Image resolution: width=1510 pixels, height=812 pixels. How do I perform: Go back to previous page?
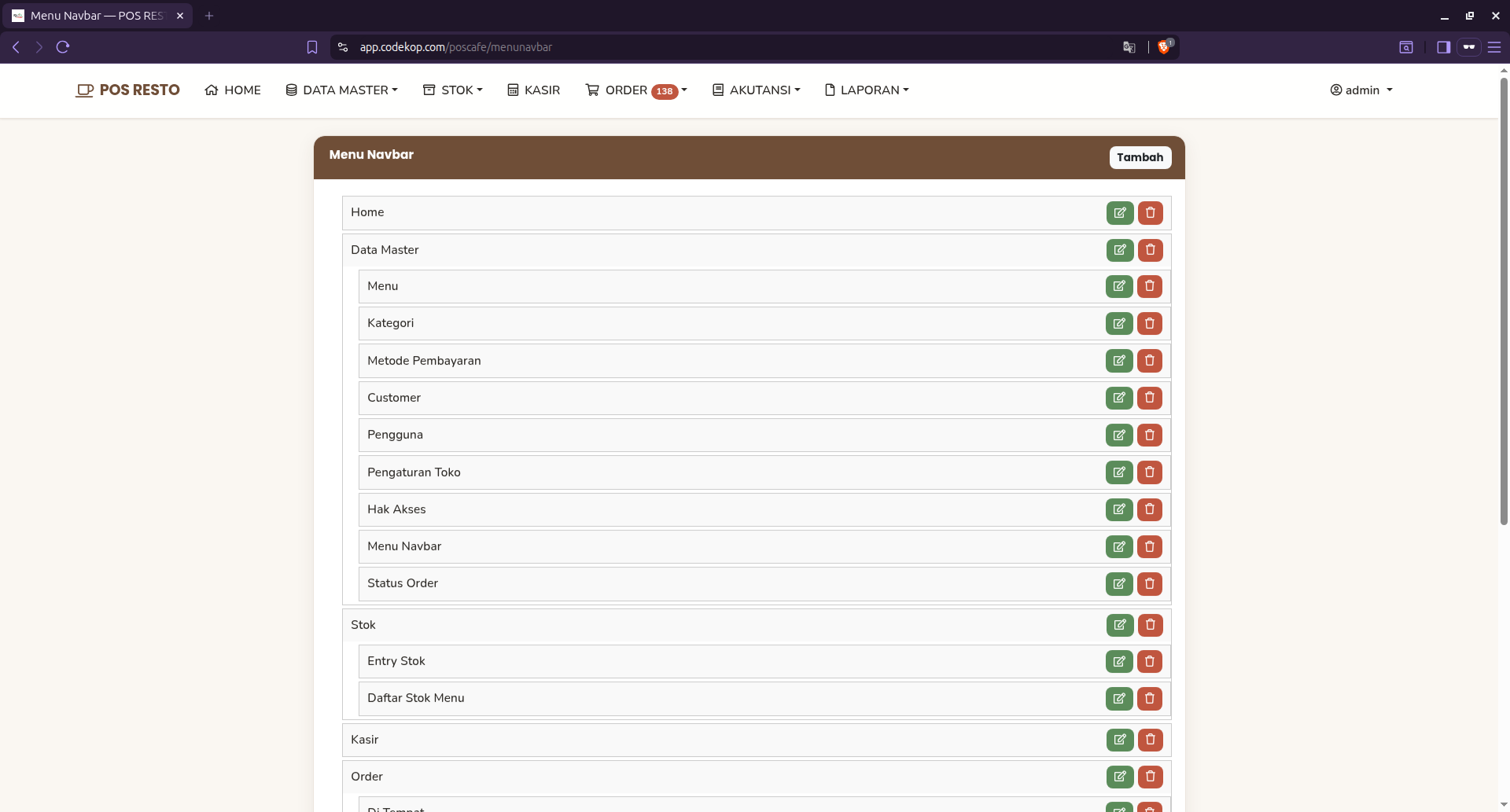[x=16, y=47]
